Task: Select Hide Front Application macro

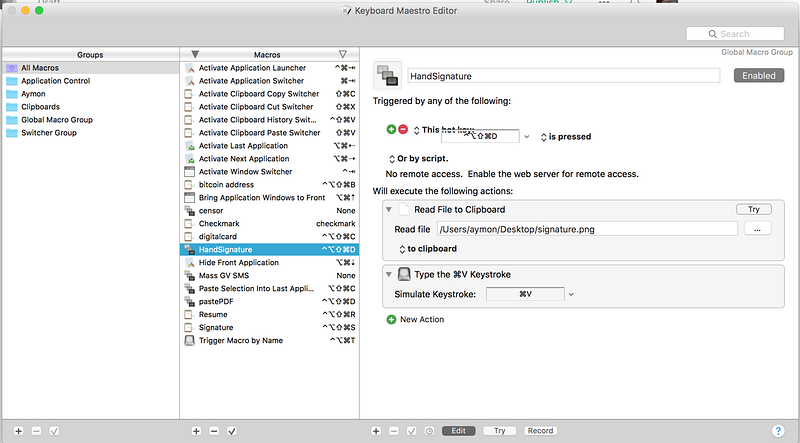Action: 269,262
